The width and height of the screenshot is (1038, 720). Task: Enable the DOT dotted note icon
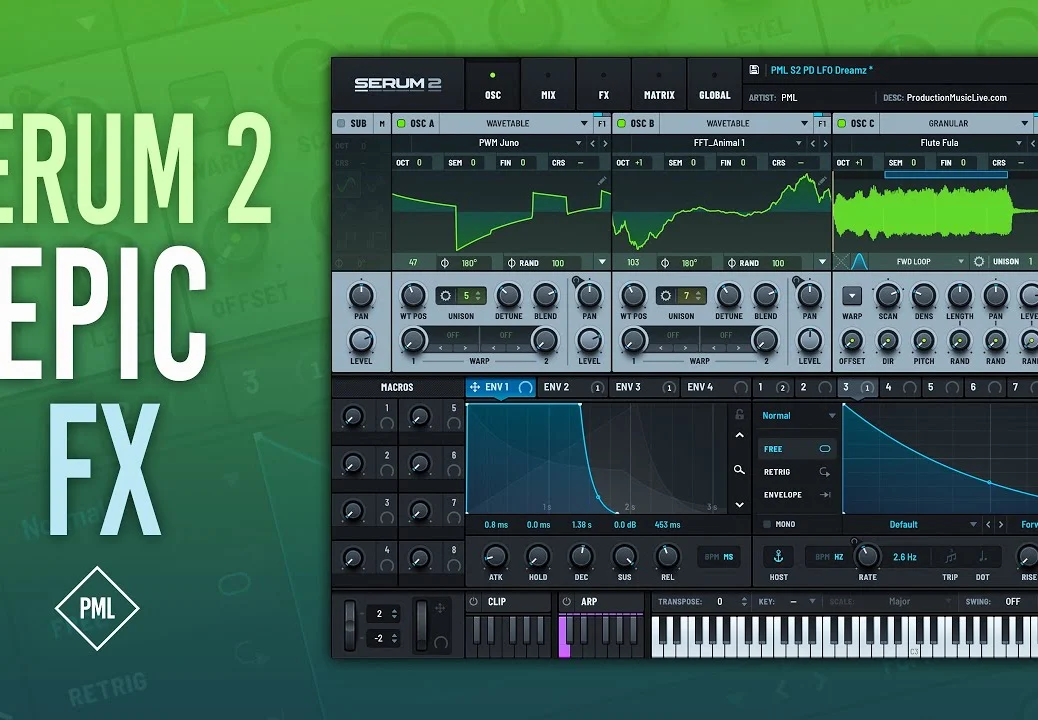click(x=983, y=557)
